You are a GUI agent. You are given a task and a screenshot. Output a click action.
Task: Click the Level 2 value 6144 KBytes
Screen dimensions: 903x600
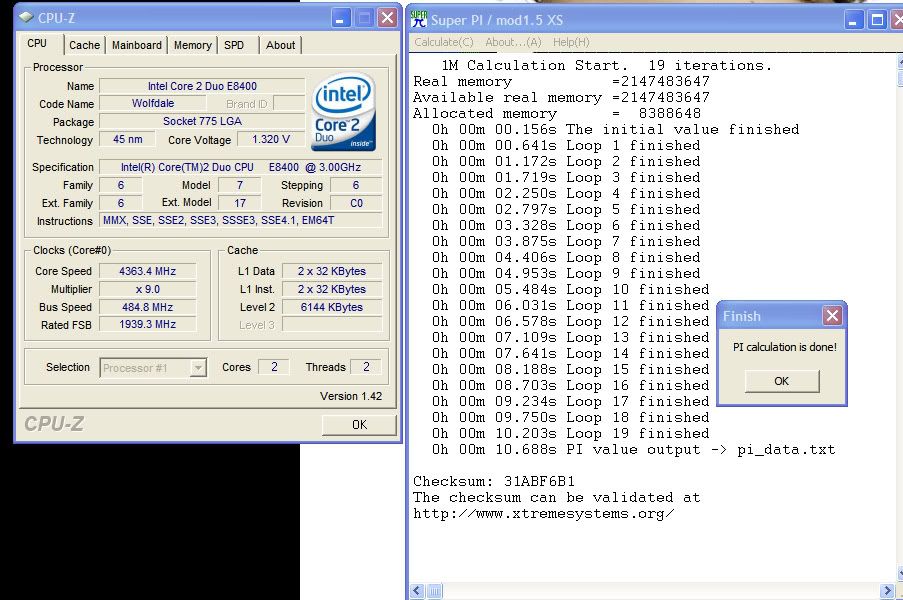tap(332, 307)
